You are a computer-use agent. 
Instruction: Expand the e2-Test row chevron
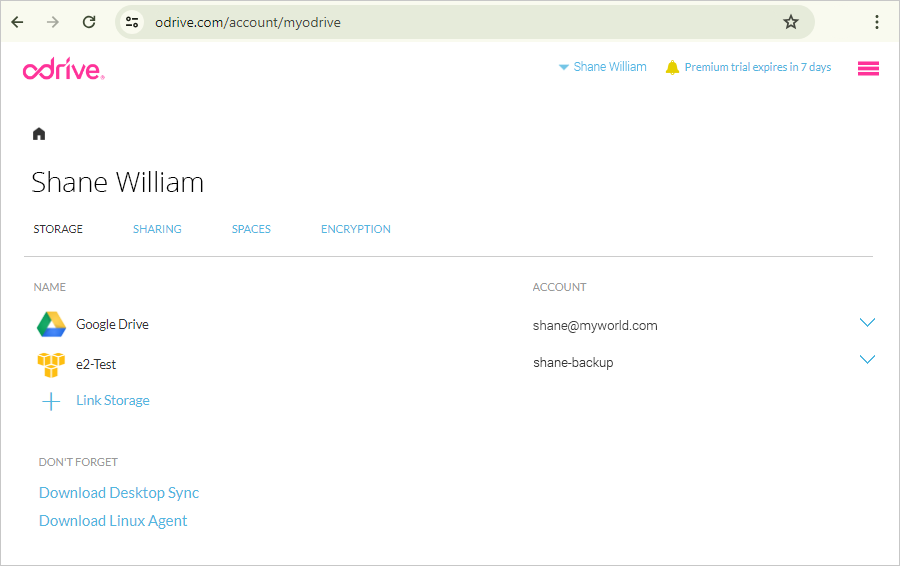coord(867,360)
